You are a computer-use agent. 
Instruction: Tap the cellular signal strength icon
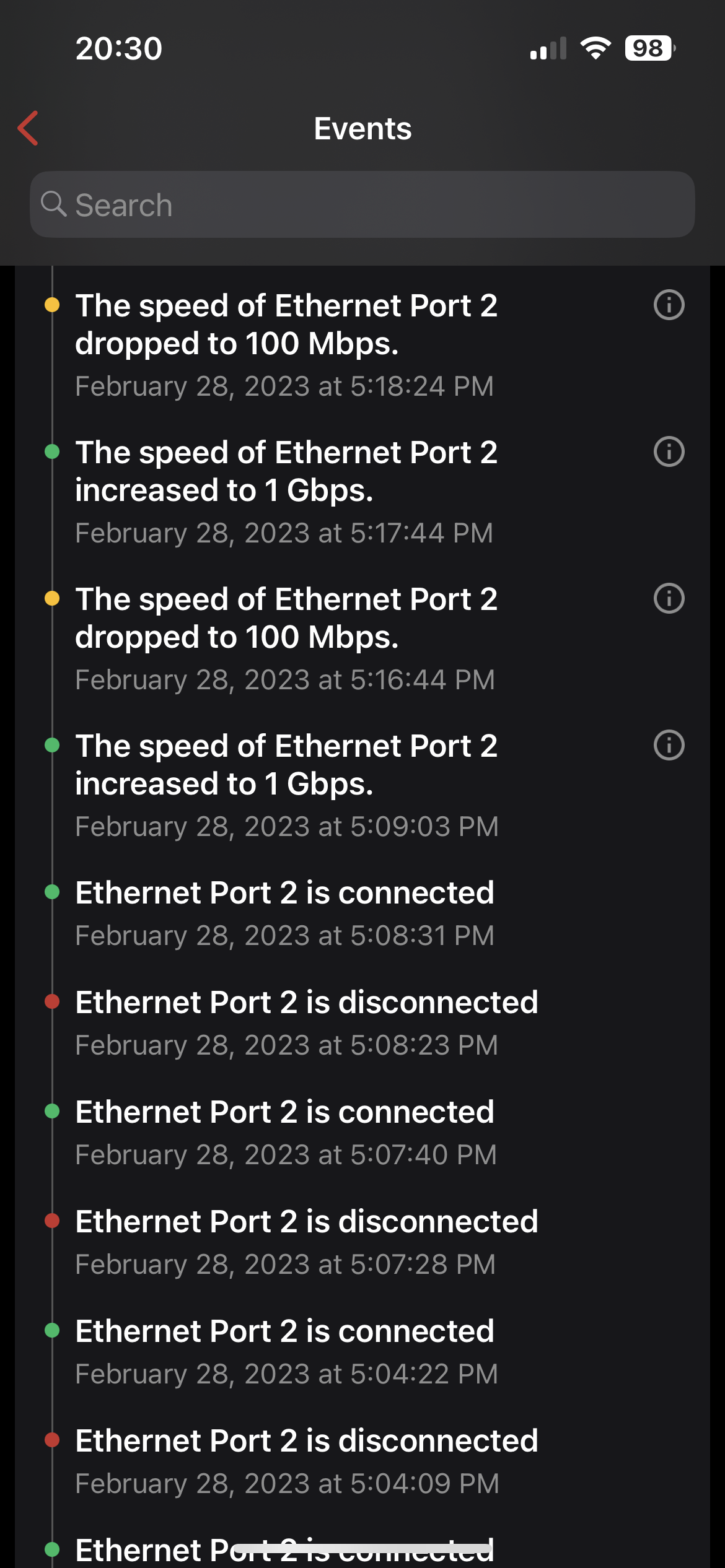point(548,48)
